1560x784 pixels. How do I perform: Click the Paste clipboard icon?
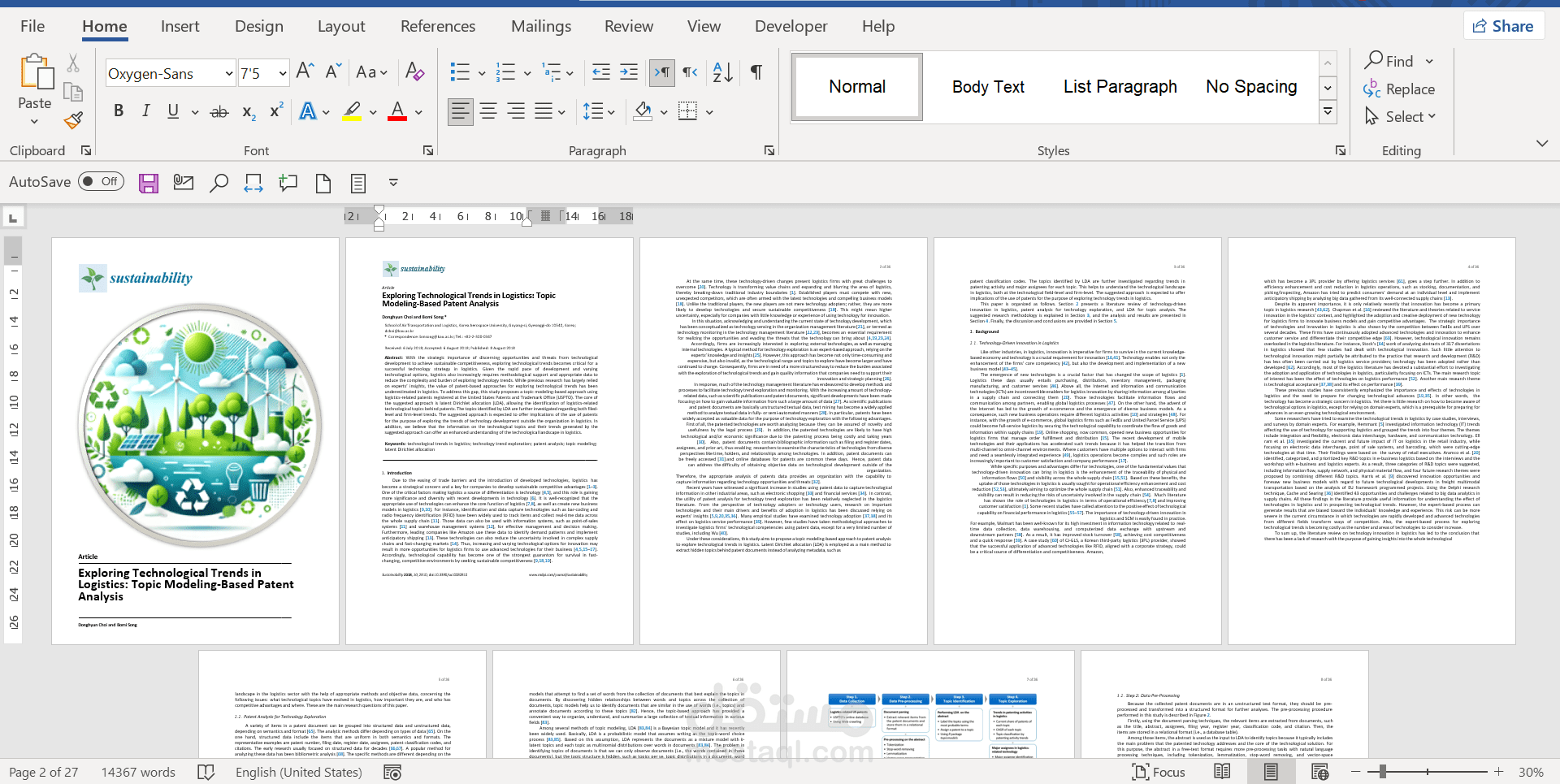(36, 71)
